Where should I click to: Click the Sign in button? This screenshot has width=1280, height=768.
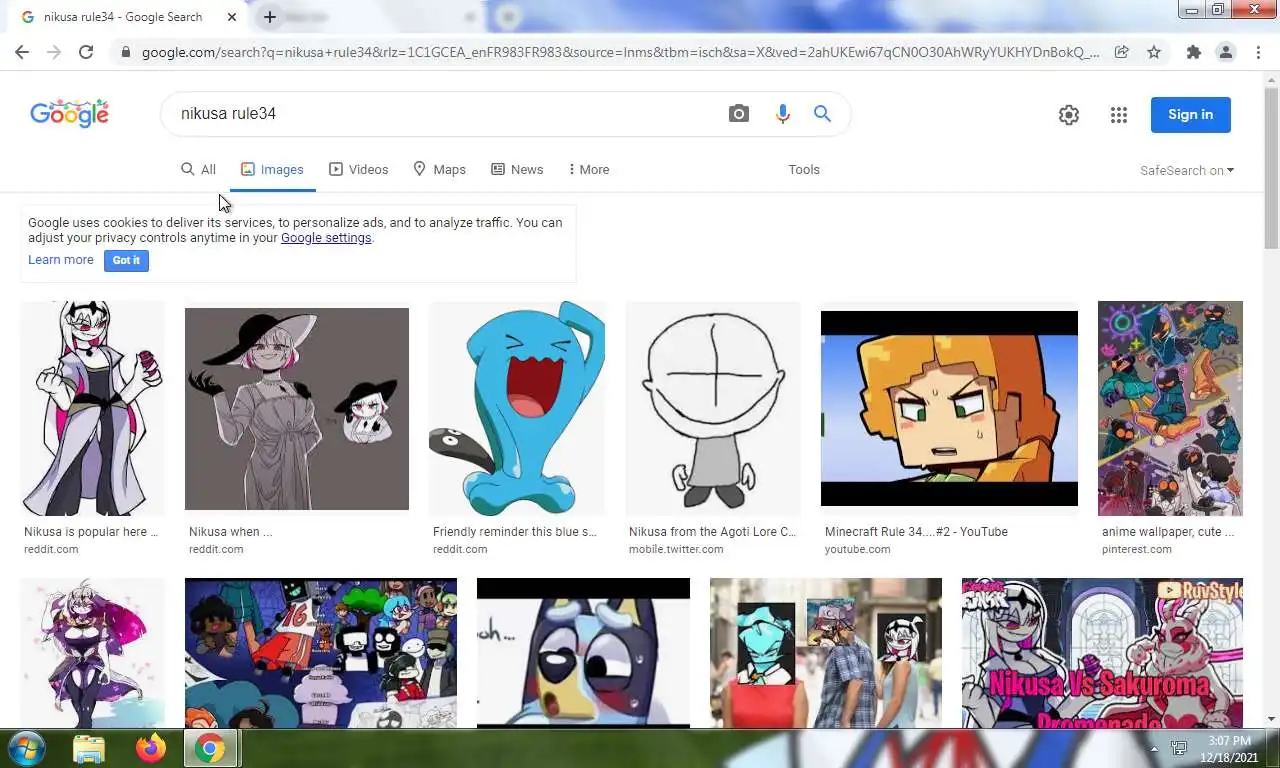coord(1190,114)
